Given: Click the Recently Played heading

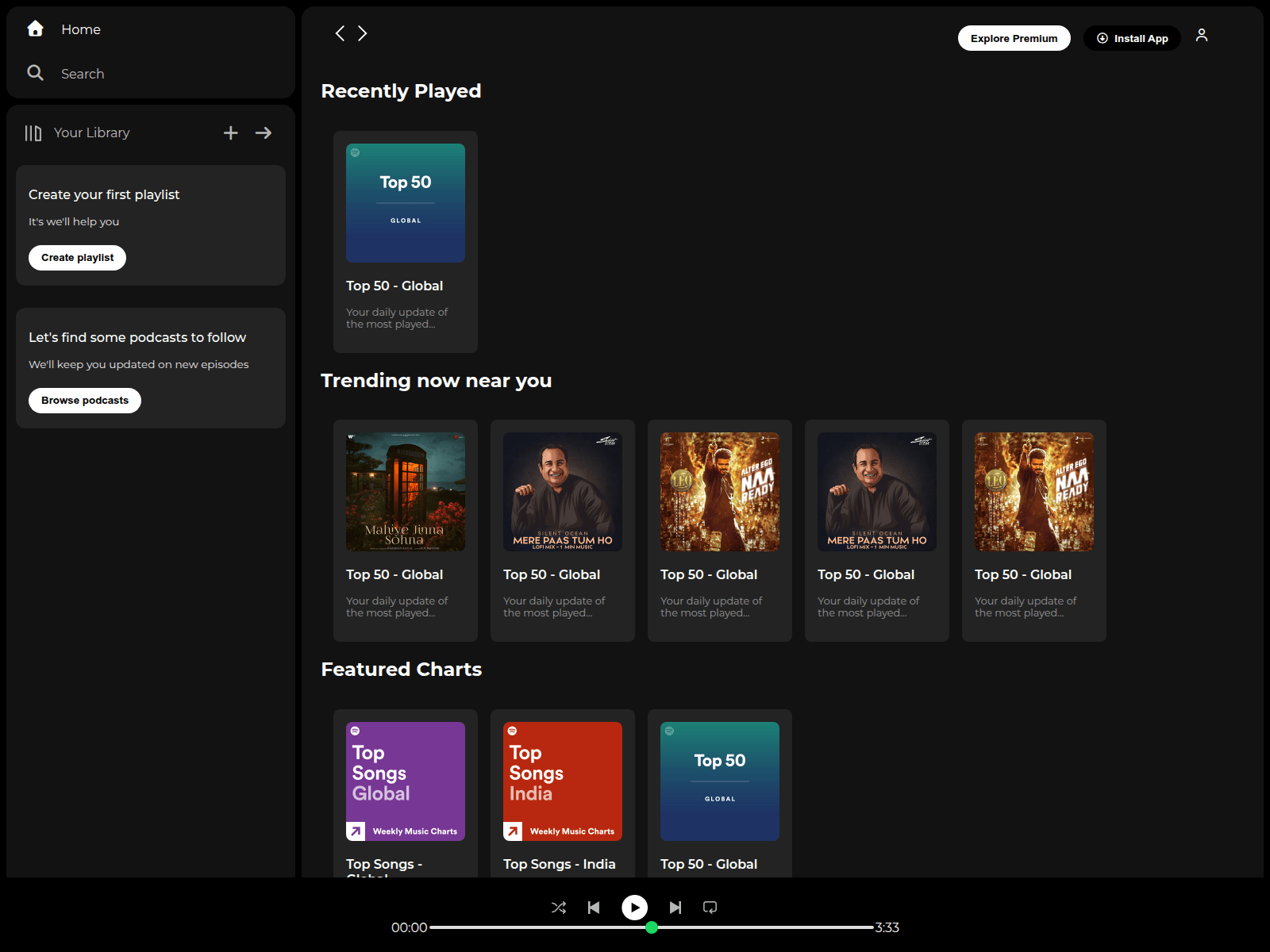Looking at the screenshot, I should 401,91.
